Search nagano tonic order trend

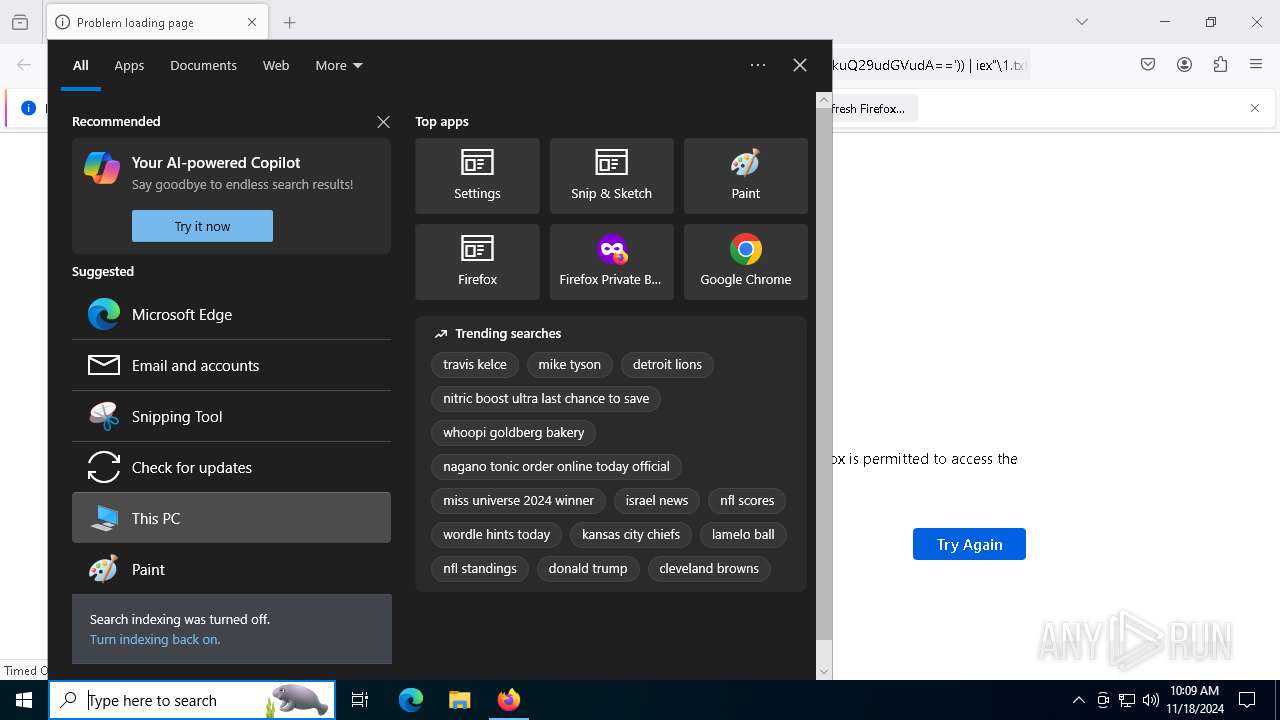(x=556, y=467)
